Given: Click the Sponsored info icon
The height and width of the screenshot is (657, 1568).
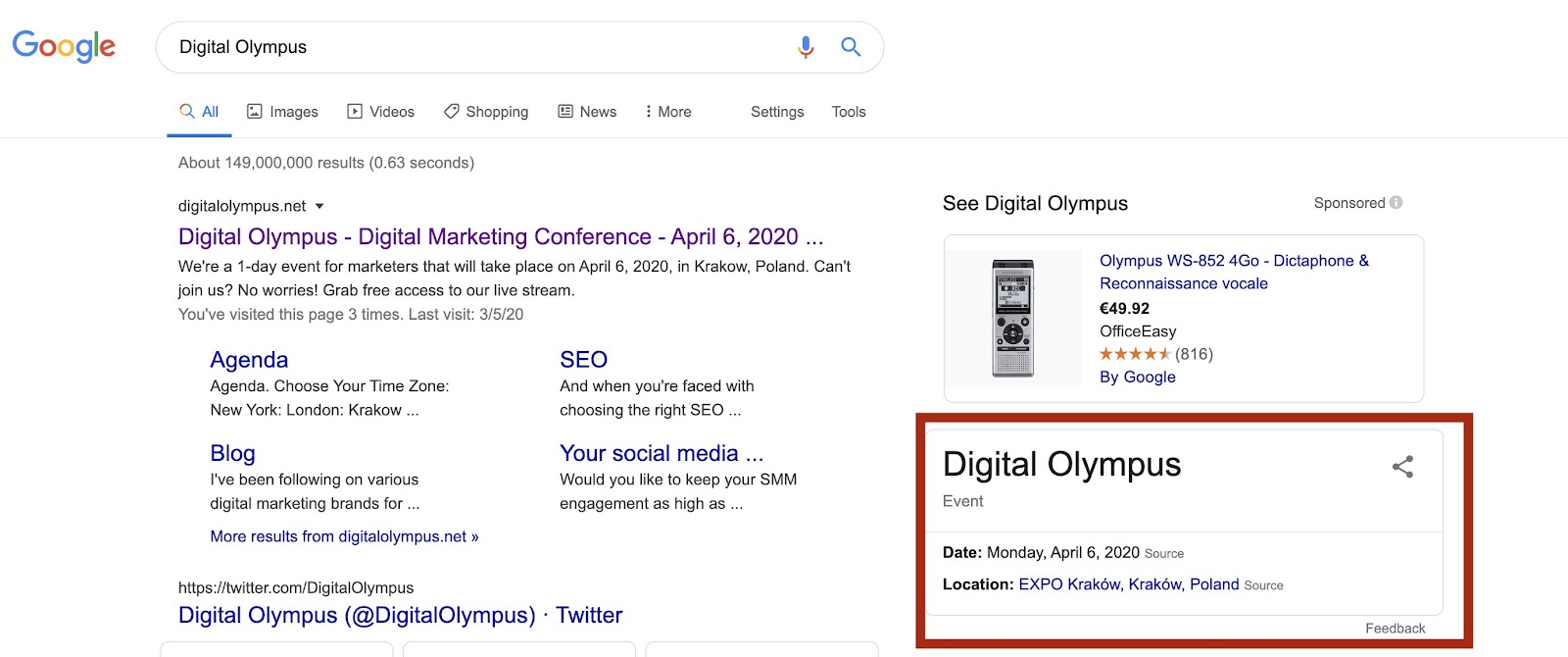Looking at the screenshot, I should [1396, 203].
